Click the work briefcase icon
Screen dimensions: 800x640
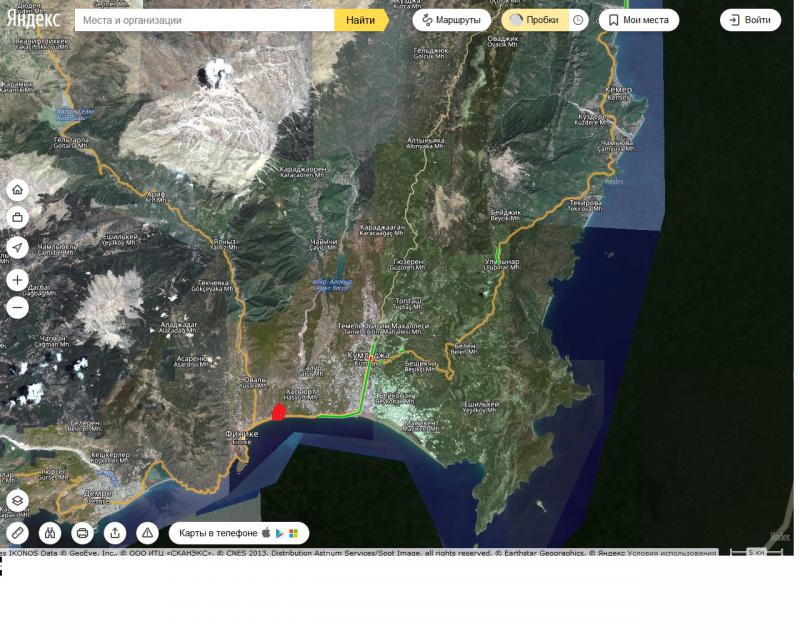[17, 217]
